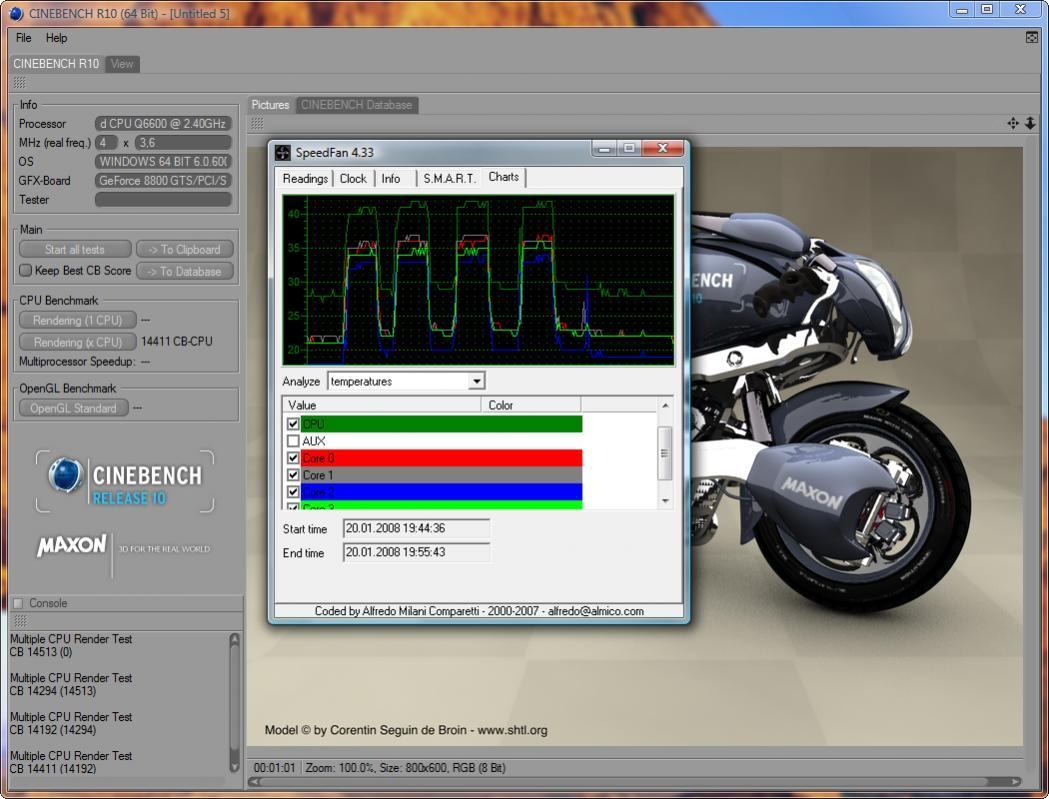1049x799 pixels.
Task: Select the Charts tab in SpeedFan
Action: click(504, 177)
